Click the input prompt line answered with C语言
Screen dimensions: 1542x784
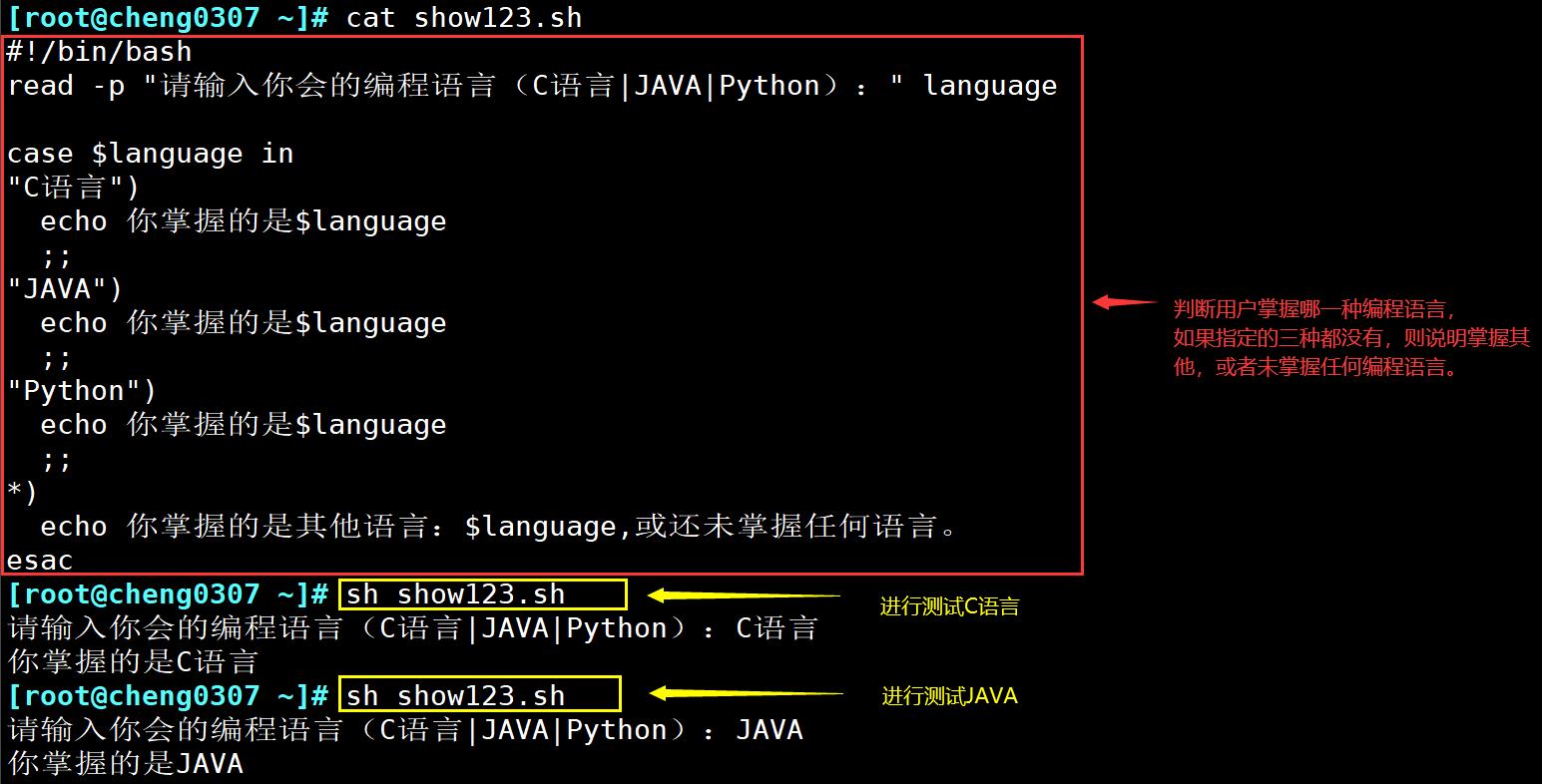pyautogui.click(x=413, y=628)
